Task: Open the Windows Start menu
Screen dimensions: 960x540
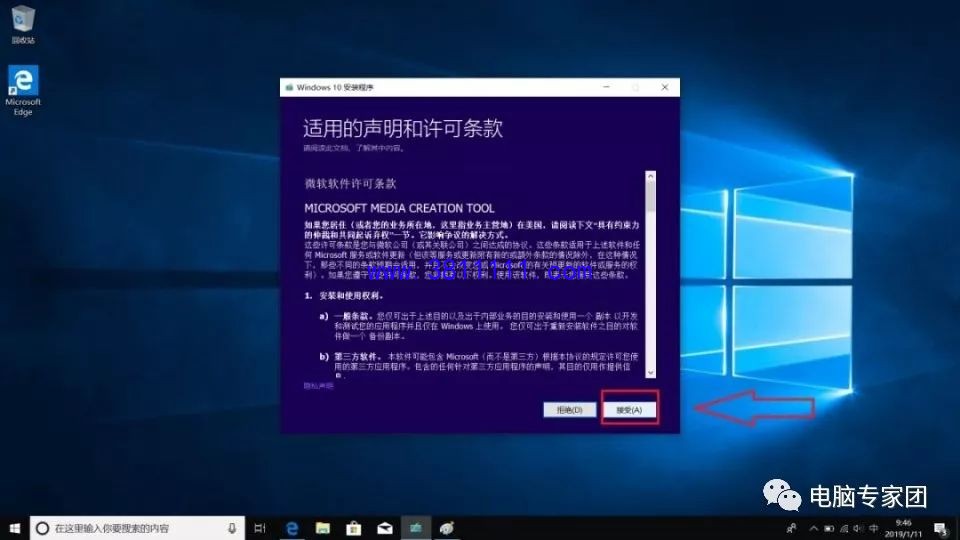Action: point(14,528)
